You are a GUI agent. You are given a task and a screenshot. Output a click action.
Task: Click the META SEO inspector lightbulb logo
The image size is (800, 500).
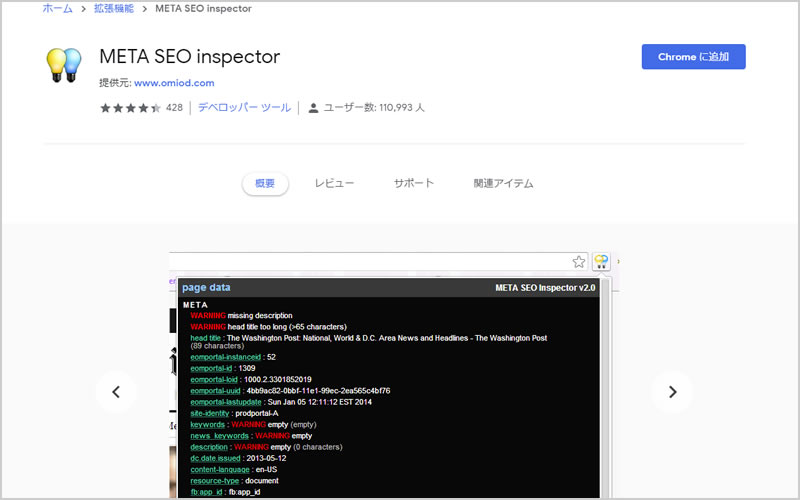pyautogui.click(x=64, y=65)
